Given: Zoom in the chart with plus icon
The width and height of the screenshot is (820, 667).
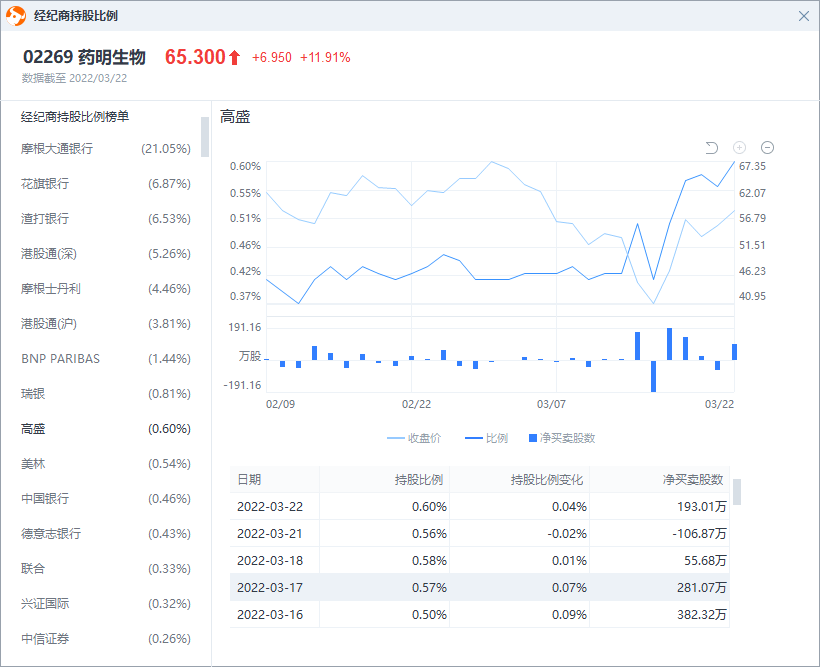Looking at the screenshot, I should [x=740, y=148].
